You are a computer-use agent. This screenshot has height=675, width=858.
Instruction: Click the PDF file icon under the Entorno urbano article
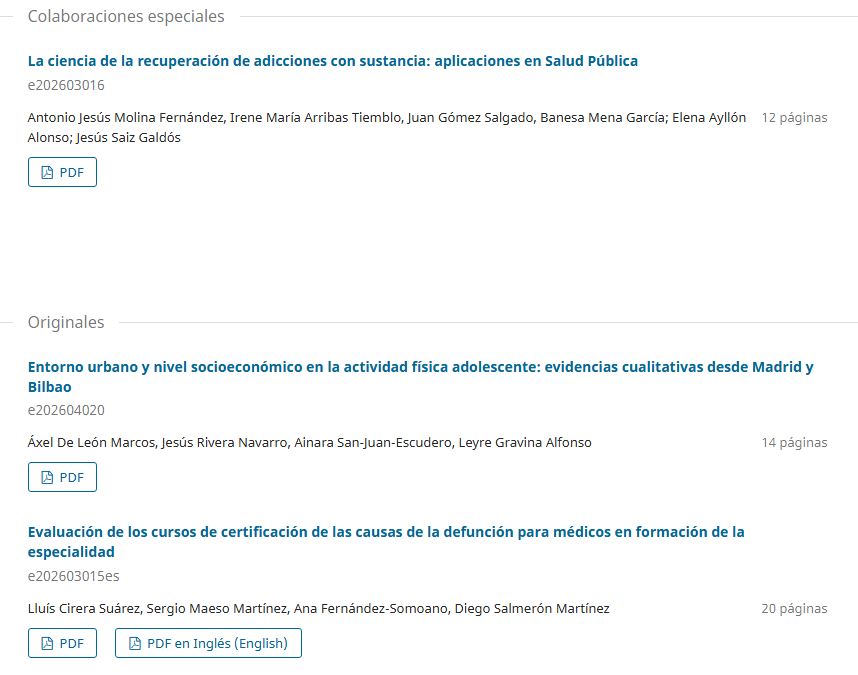(47, 478)
